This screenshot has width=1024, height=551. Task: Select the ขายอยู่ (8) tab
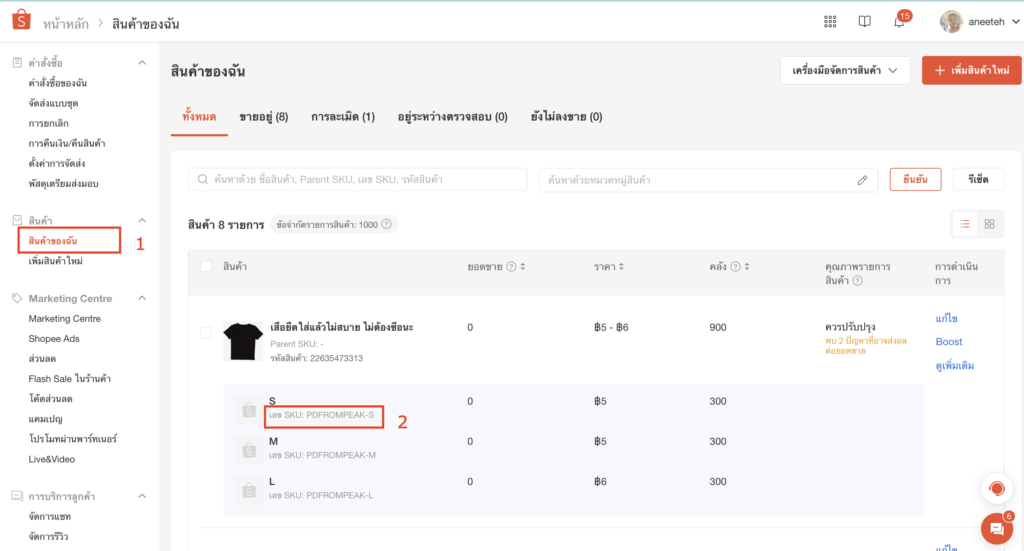(264, 117)
